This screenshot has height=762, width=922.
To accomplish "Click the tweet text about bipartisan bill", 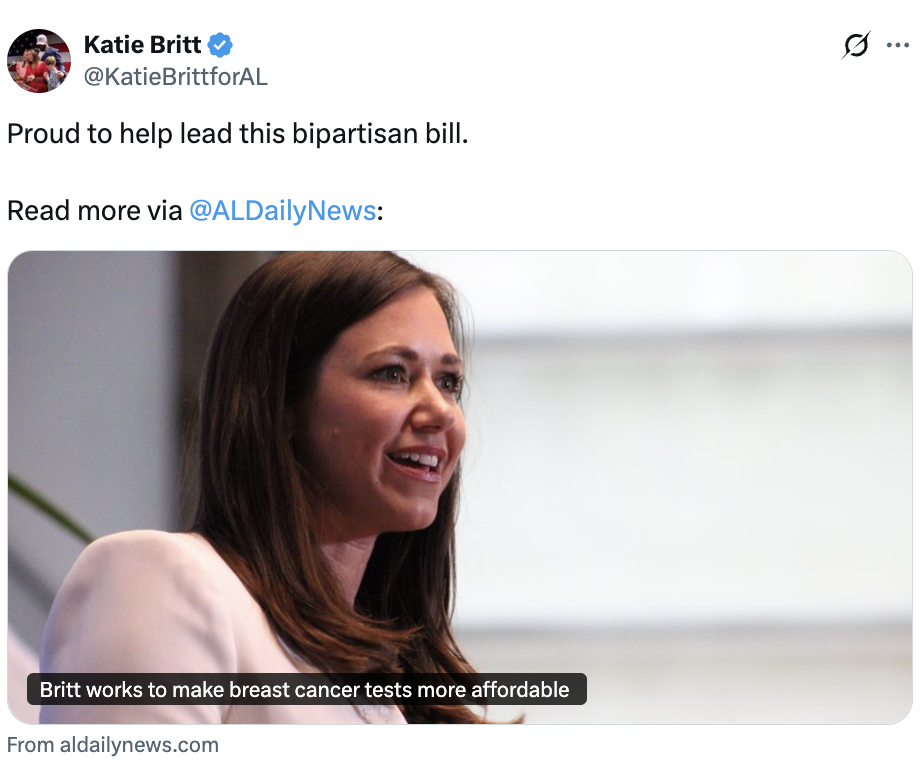I will pyautogui.click(x=238, y=133).
